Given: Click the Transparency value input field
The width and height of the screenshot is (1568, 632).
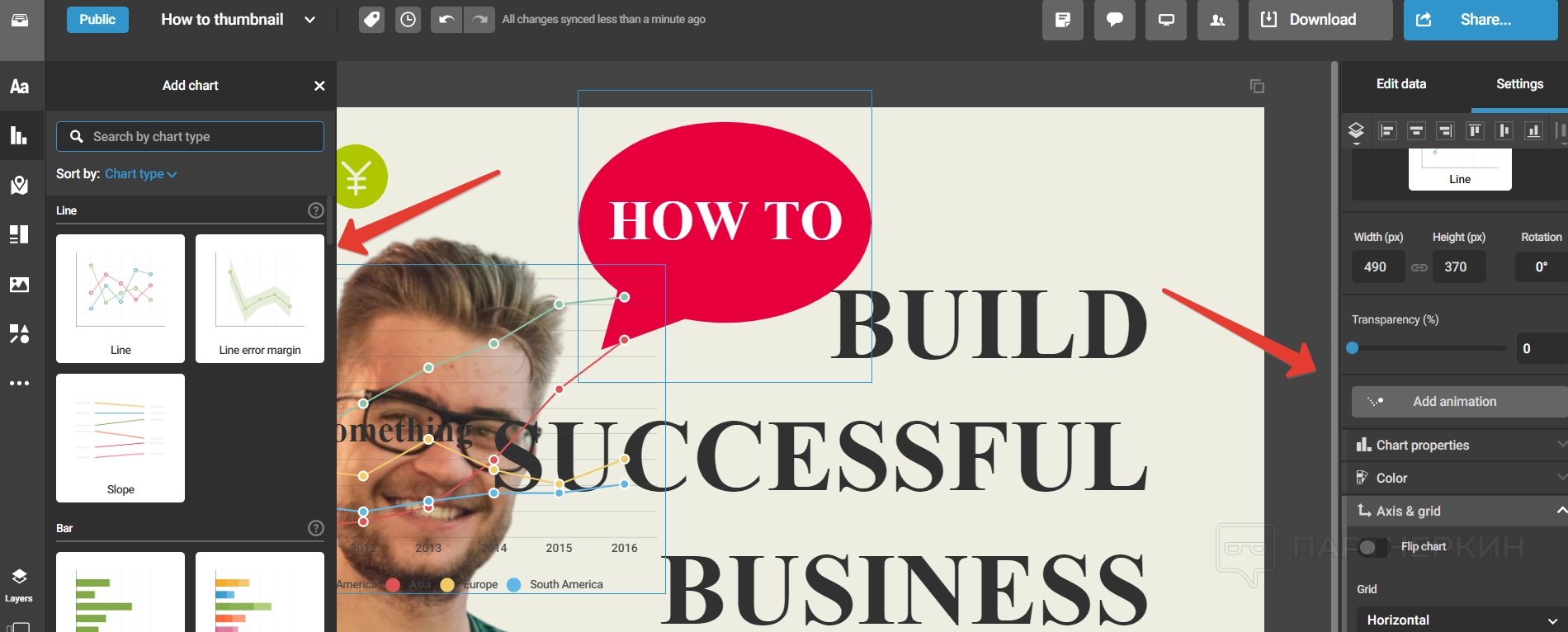Looking at the screenshot, I should coord(1542,348).
